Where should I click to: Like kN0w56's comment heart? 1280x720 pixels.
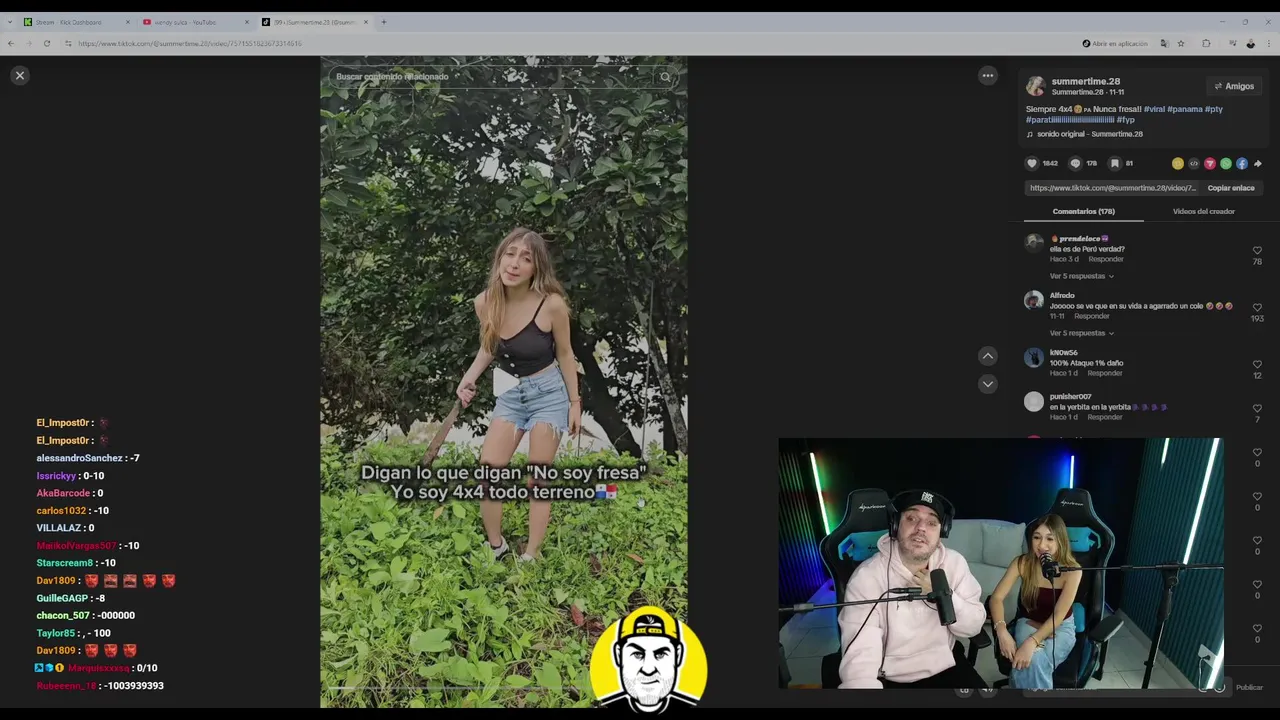pyautogui.click(x=1257, y=364)
